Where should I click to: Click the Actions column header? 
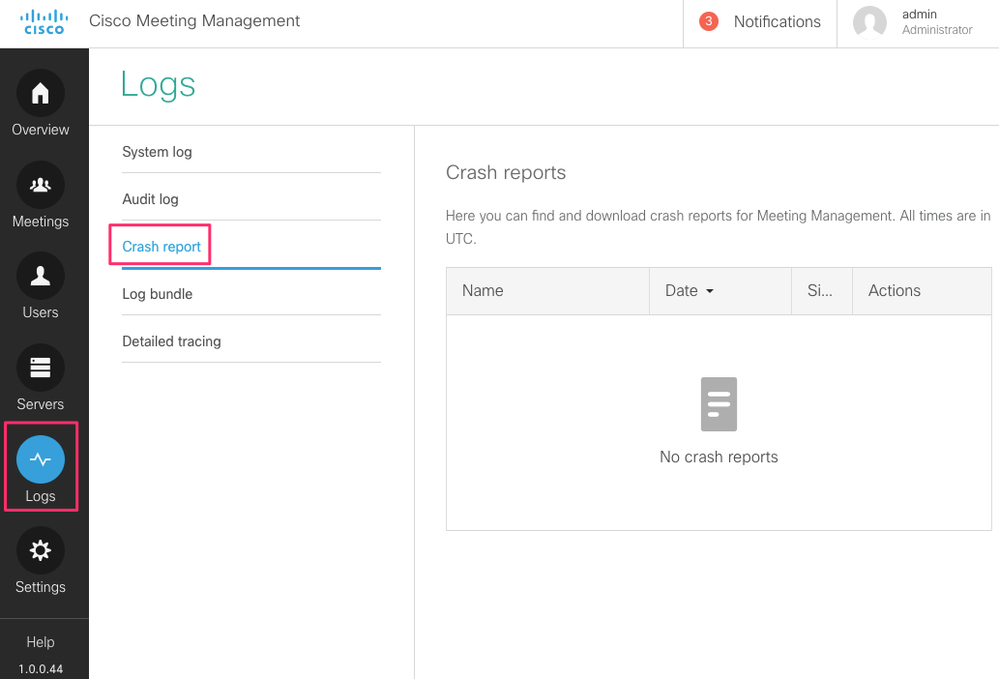pos(922,290)
